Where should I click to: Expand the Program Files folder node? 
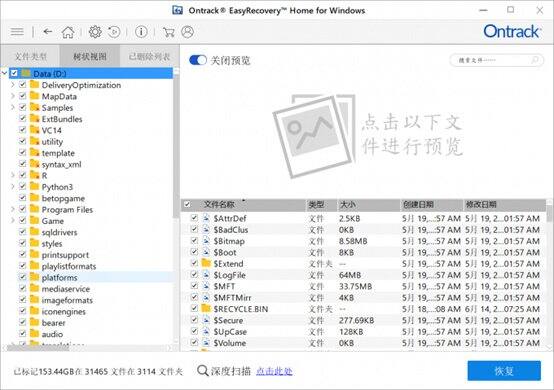(x=13, y=209)
